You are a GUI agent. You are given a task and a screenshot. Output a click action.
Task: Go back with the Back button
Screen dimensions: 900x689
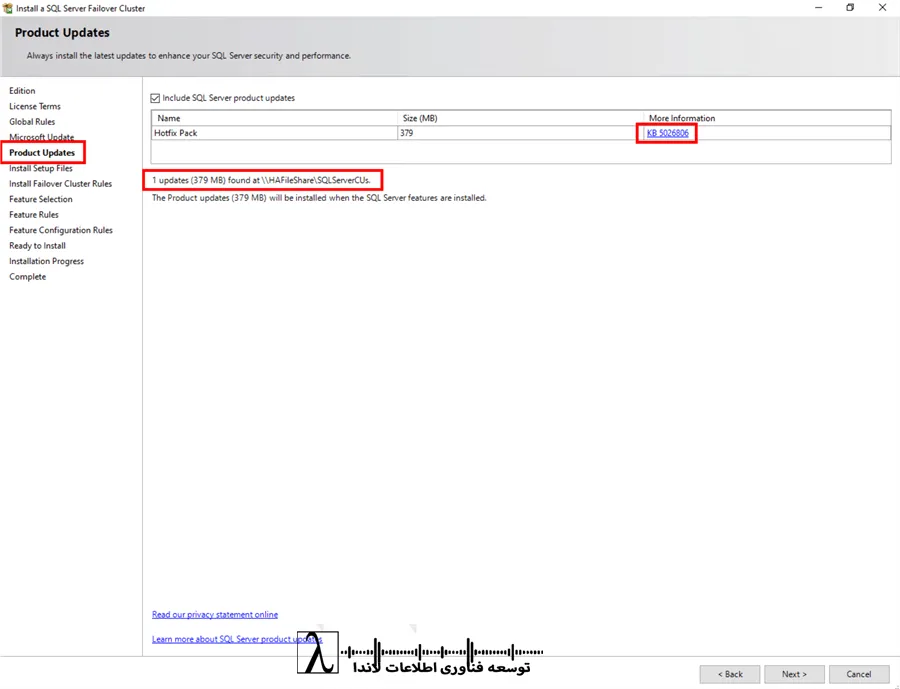point(730,674)
